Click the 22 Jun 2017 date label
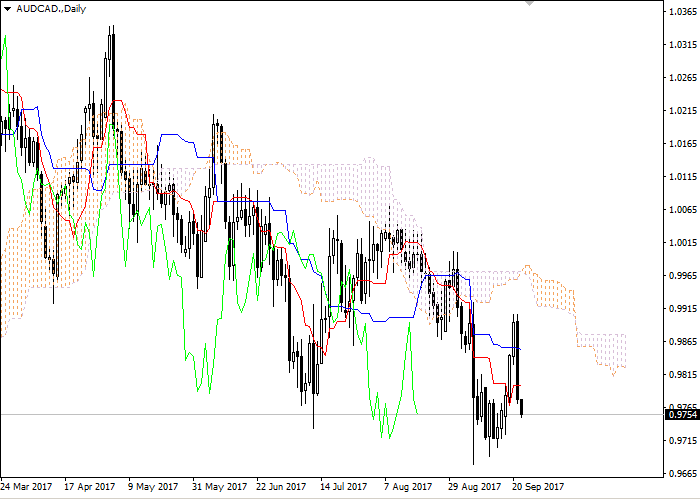Screen dimensions: 700x500 point(281,487)
